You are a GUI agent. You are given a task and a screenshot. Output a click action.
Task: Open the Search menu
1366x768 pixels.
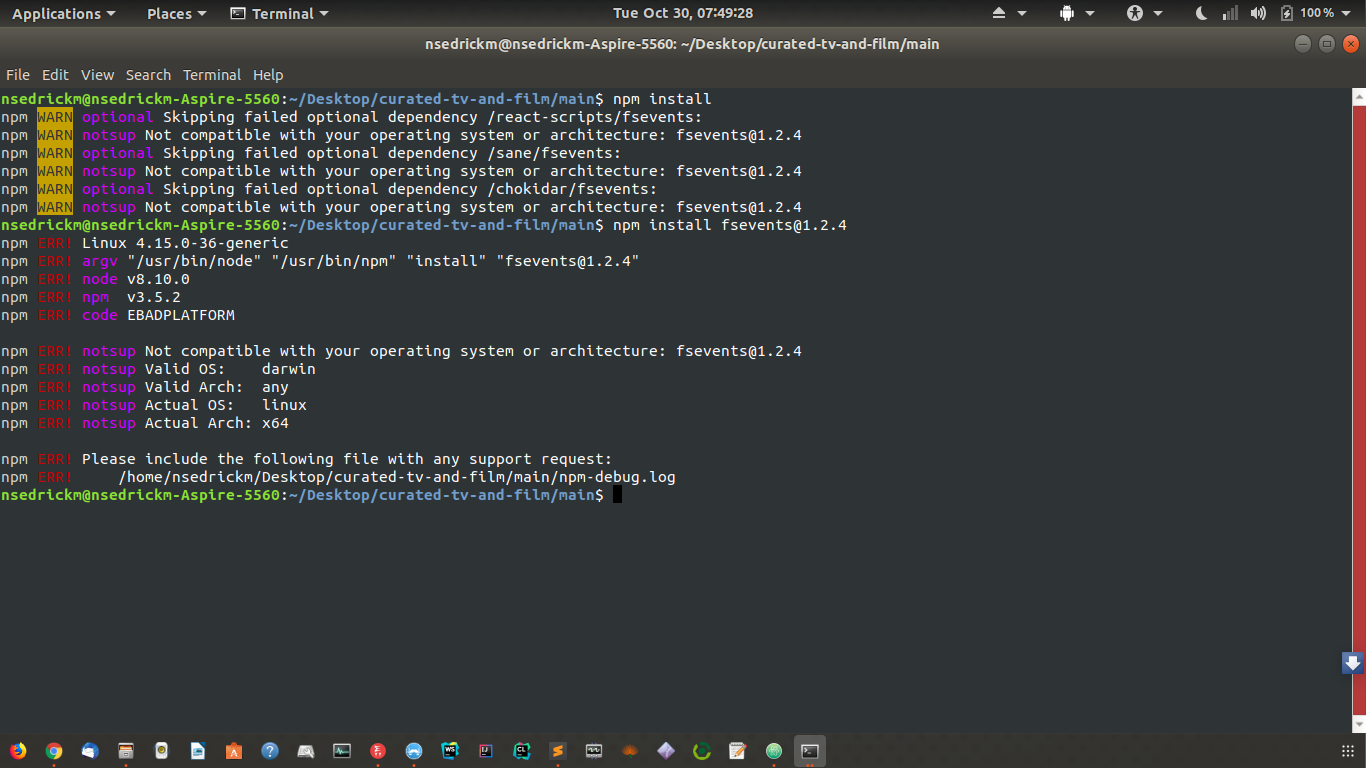tap(148, 75)
